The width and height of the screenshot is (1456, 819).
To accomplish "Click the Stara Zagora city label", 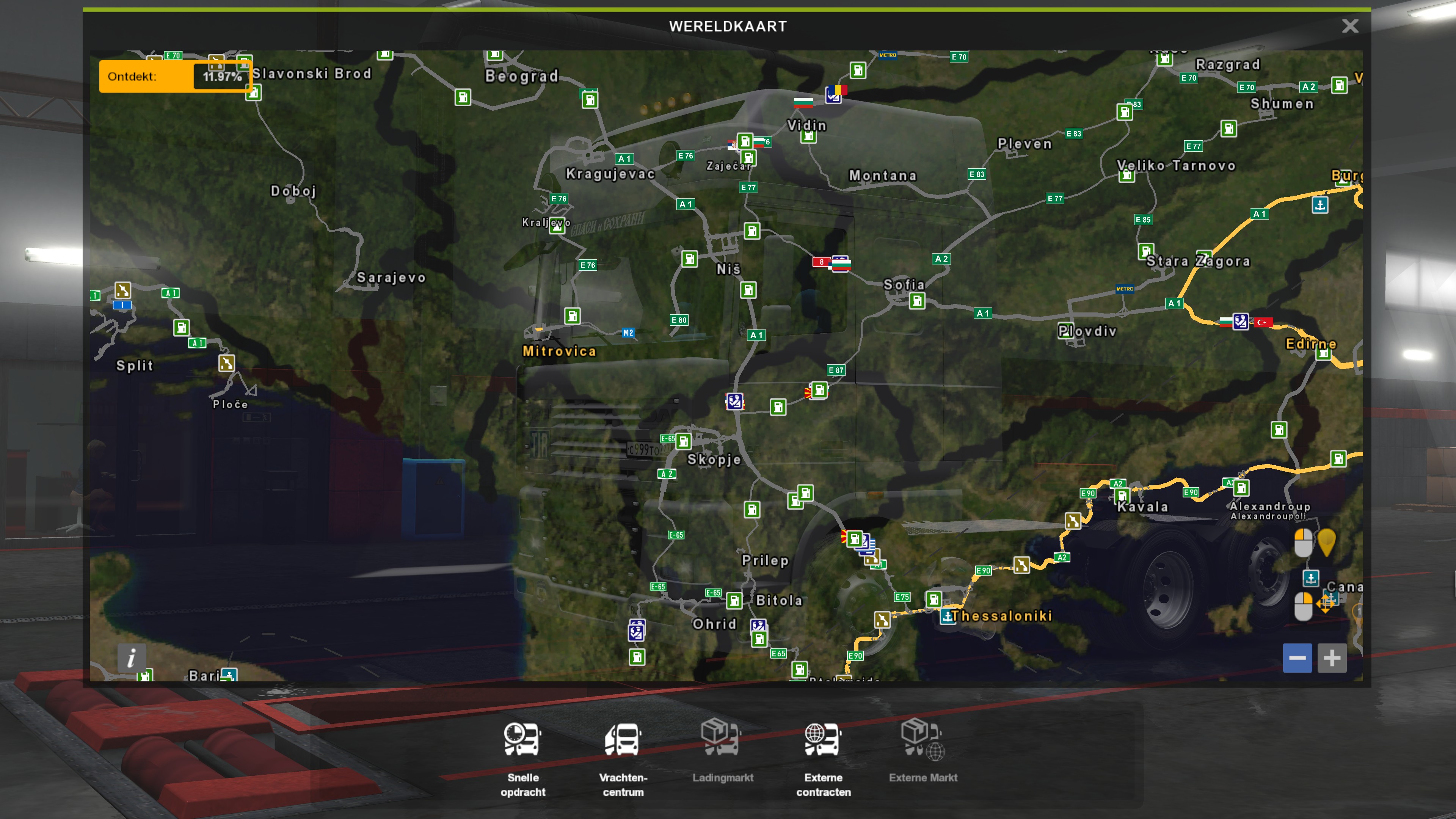I will (x=1198, y=261).
